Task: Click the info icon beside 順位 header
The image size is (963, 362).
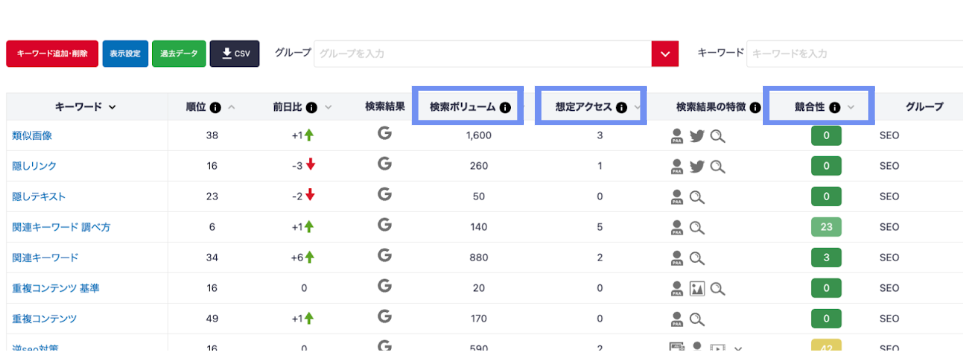Action: [x=216, y=108]
